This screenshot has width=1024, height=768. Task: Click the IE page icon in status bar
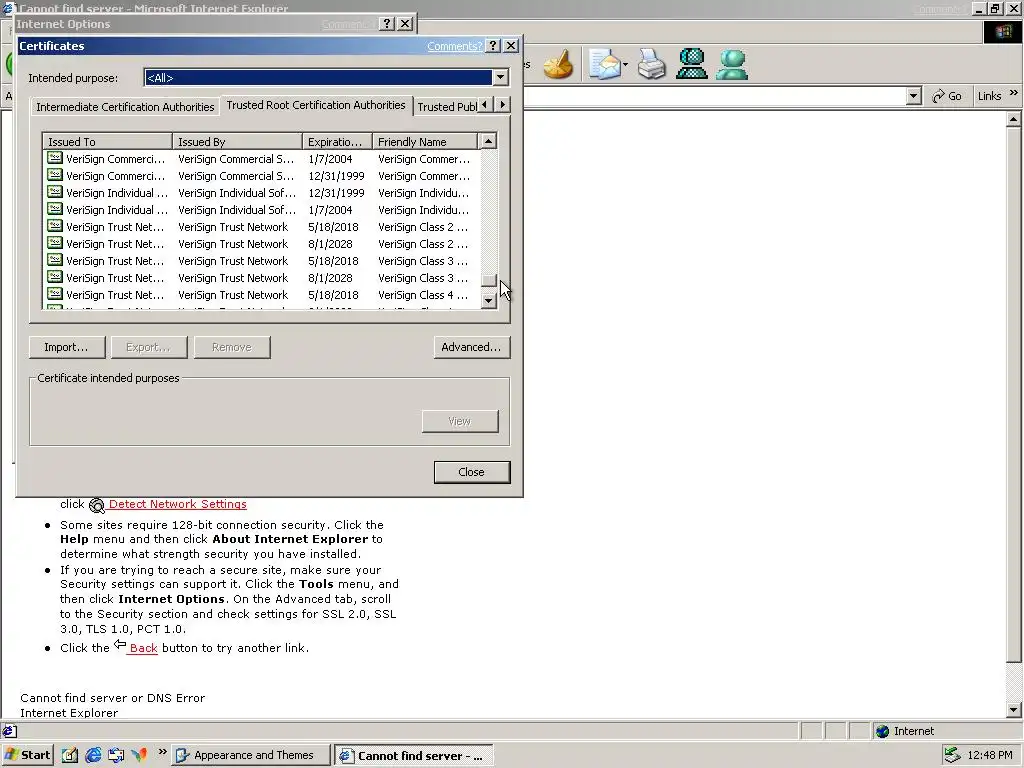(x=9, y=731)
